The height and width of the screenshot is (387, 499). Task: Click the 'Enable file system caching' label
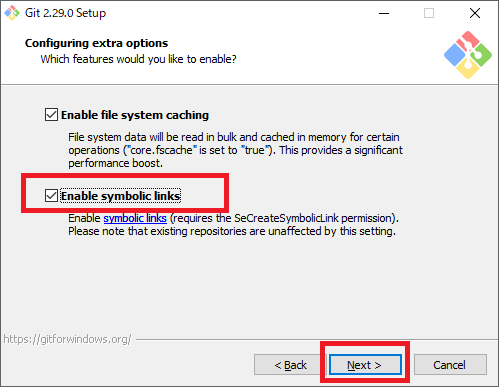(135, 115)
